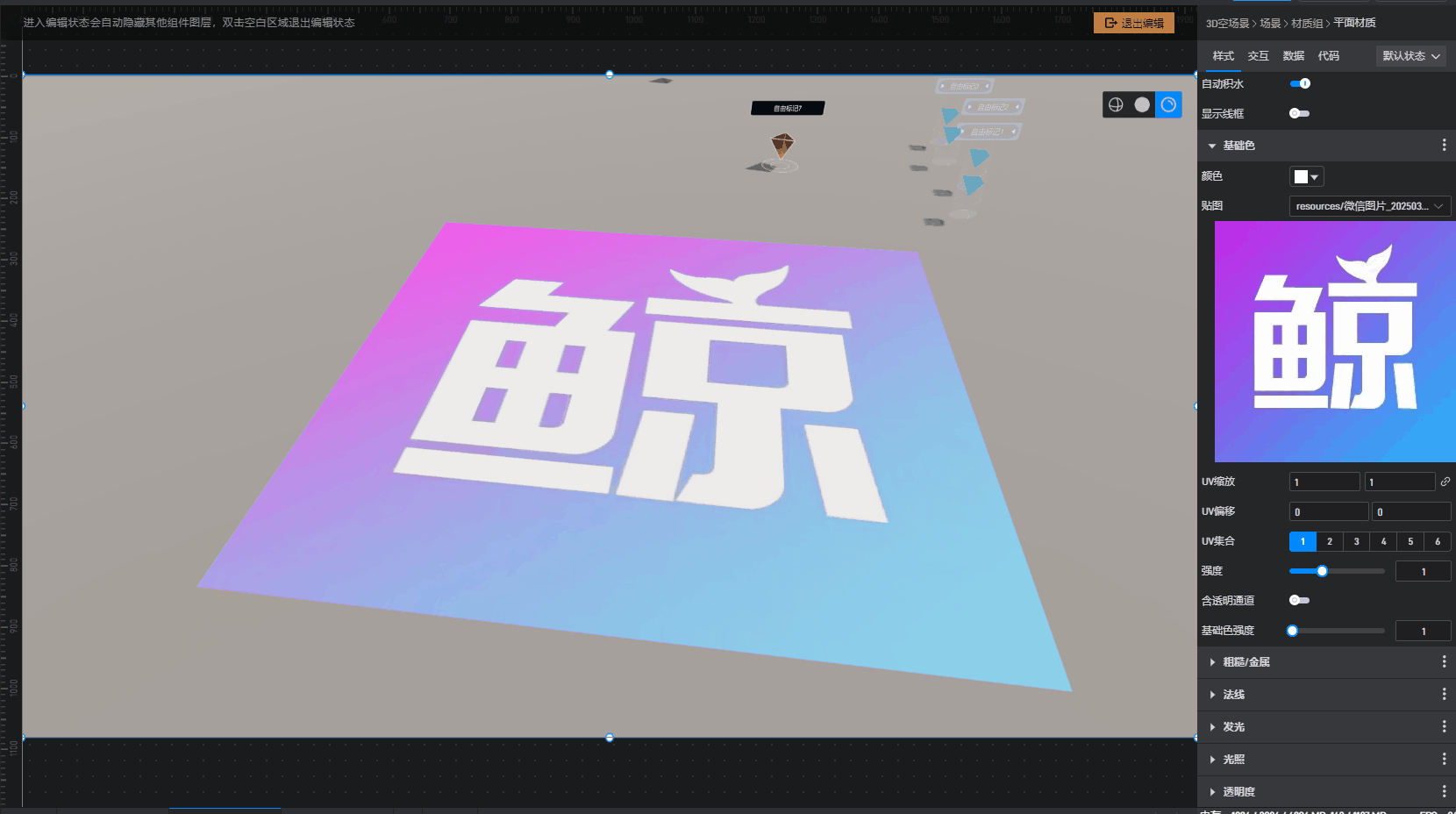Image resolution: width=1456 pixels, height=814 pixels.
Task: Click the first UV偏移 input field
Action: [1329, 511]
